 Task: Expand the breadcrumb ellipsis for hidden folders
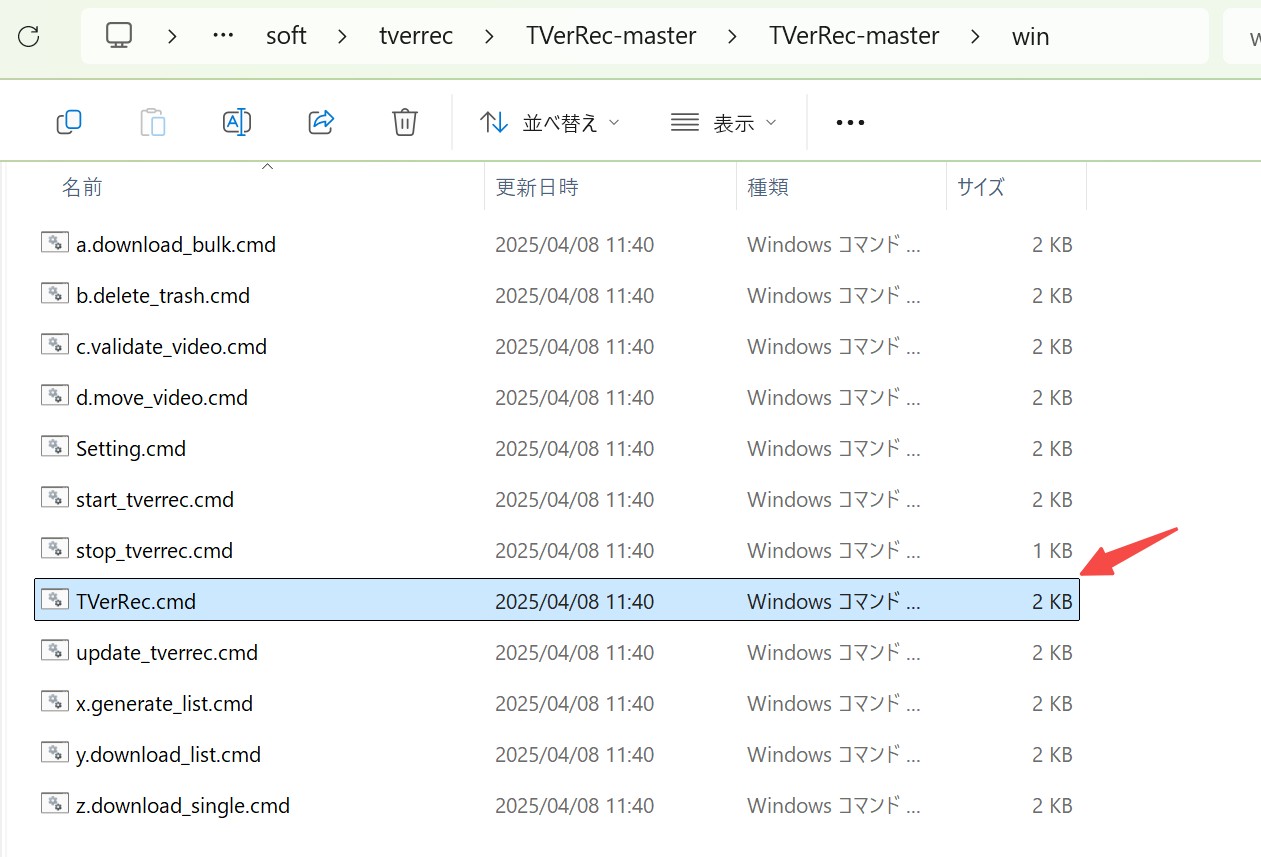click(223, 37)
